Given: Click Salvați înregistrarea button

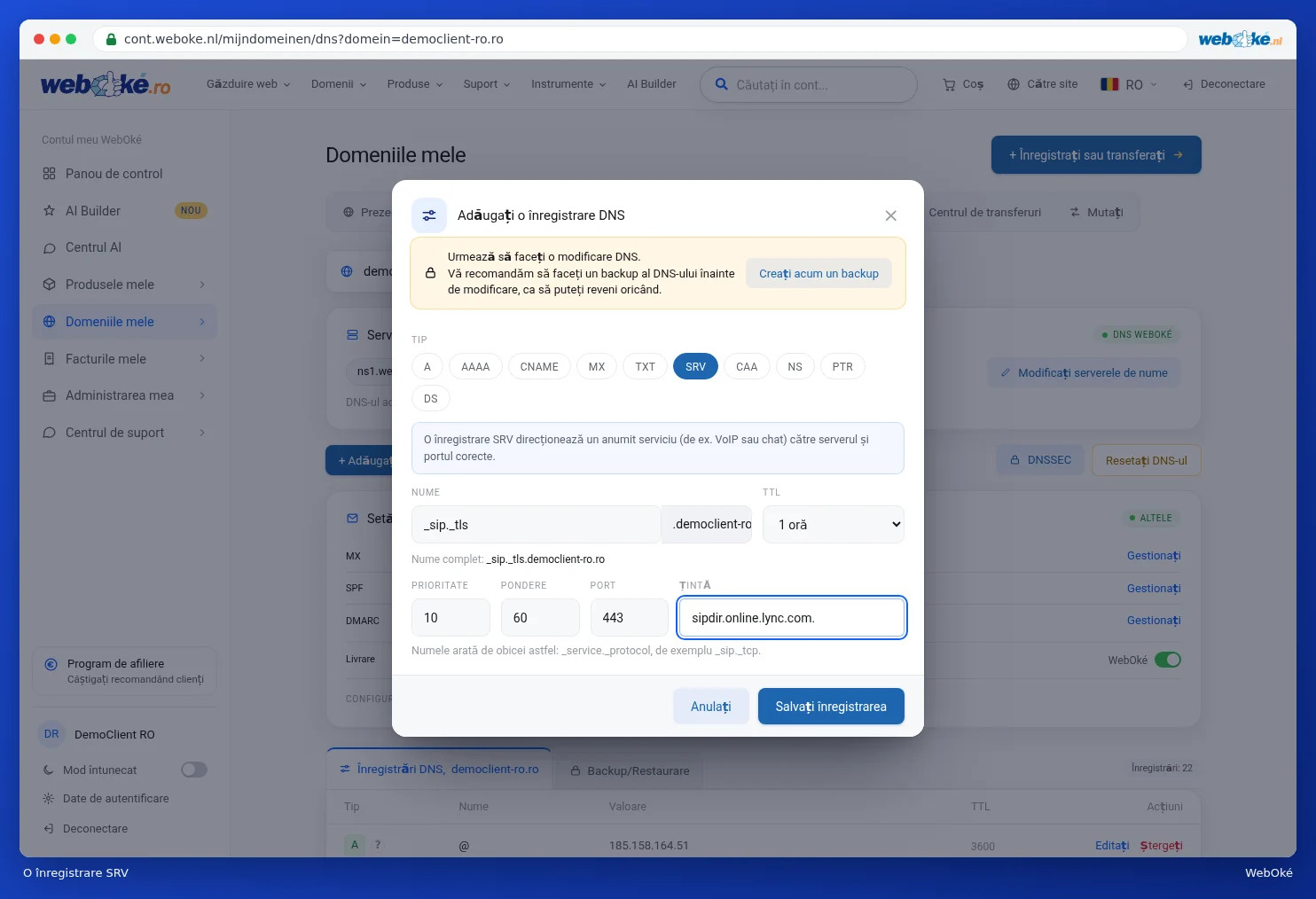Looking at the screenshot, I should 831,707.
